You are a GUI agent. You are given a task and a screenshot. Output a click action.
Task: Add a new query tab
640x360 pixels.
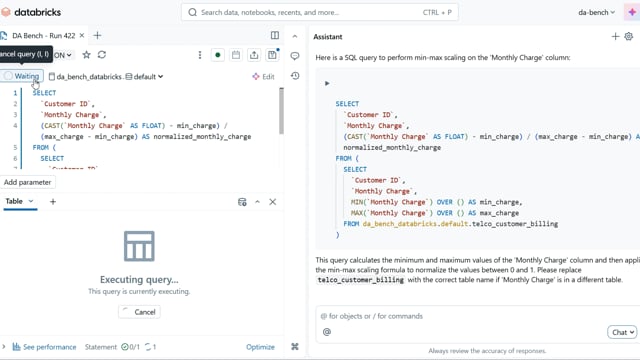click(x=97, y=36)
